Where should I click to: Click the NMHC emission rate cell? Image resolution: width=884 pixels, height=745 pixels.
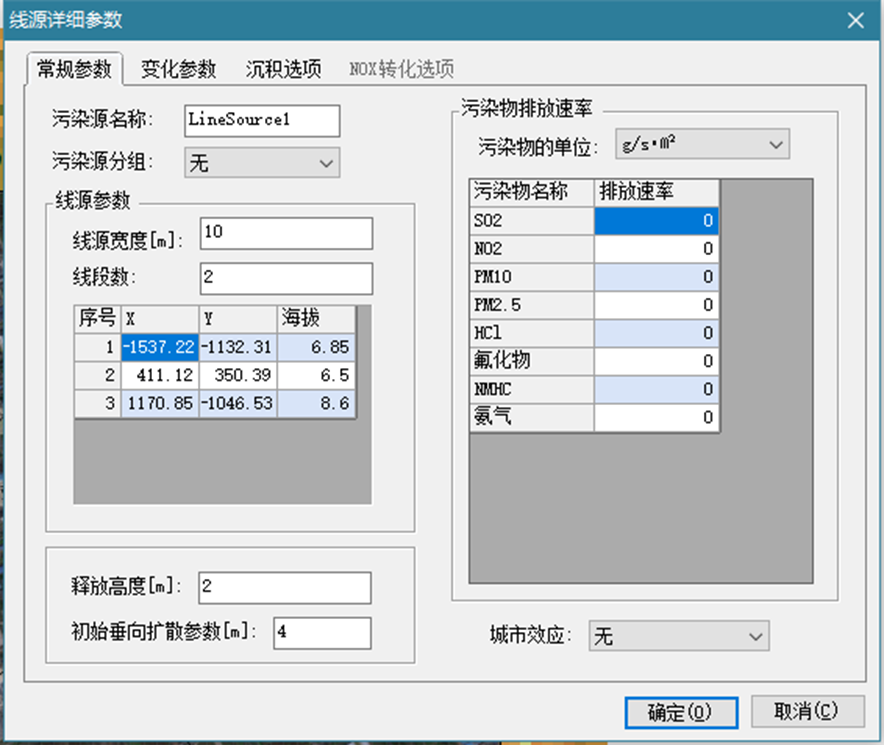(x=656, y=388)
